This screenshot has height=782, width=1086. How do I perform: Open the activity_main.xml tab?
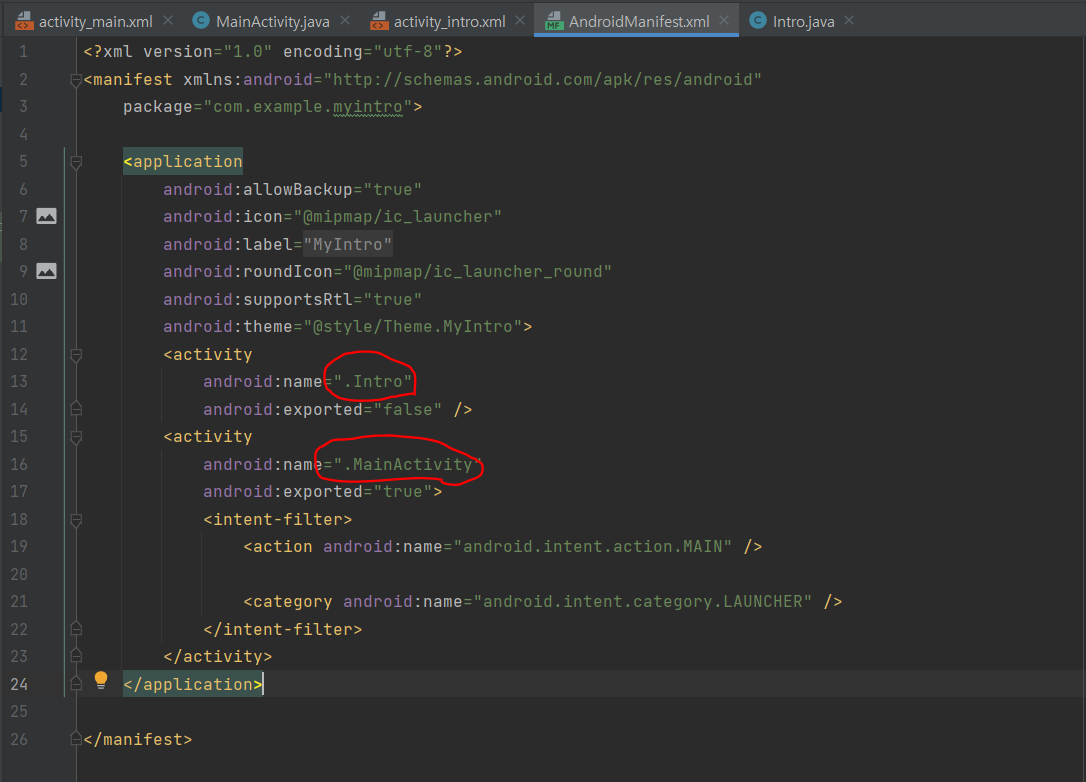pyautogui.click(x=97, y=21)
